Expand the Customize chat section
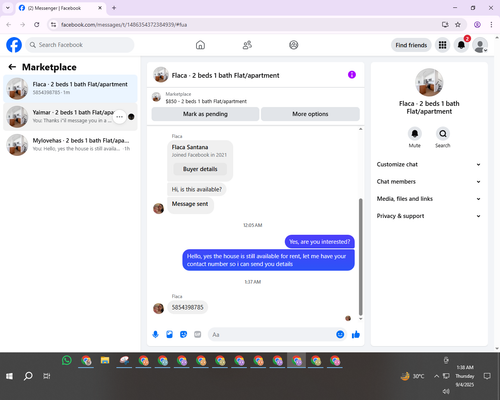 point(429,164)
